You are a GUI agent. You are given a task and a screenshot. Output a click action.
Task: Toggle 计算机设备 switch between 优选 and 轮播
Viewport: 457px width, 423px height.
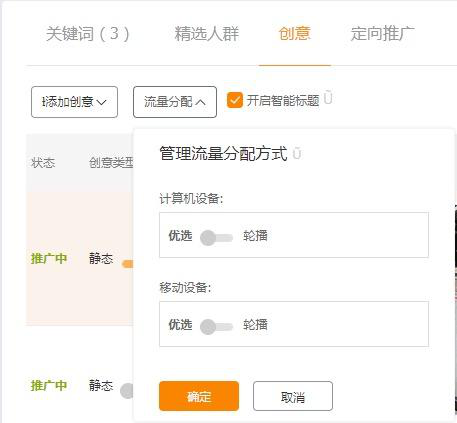coord(217,237)
